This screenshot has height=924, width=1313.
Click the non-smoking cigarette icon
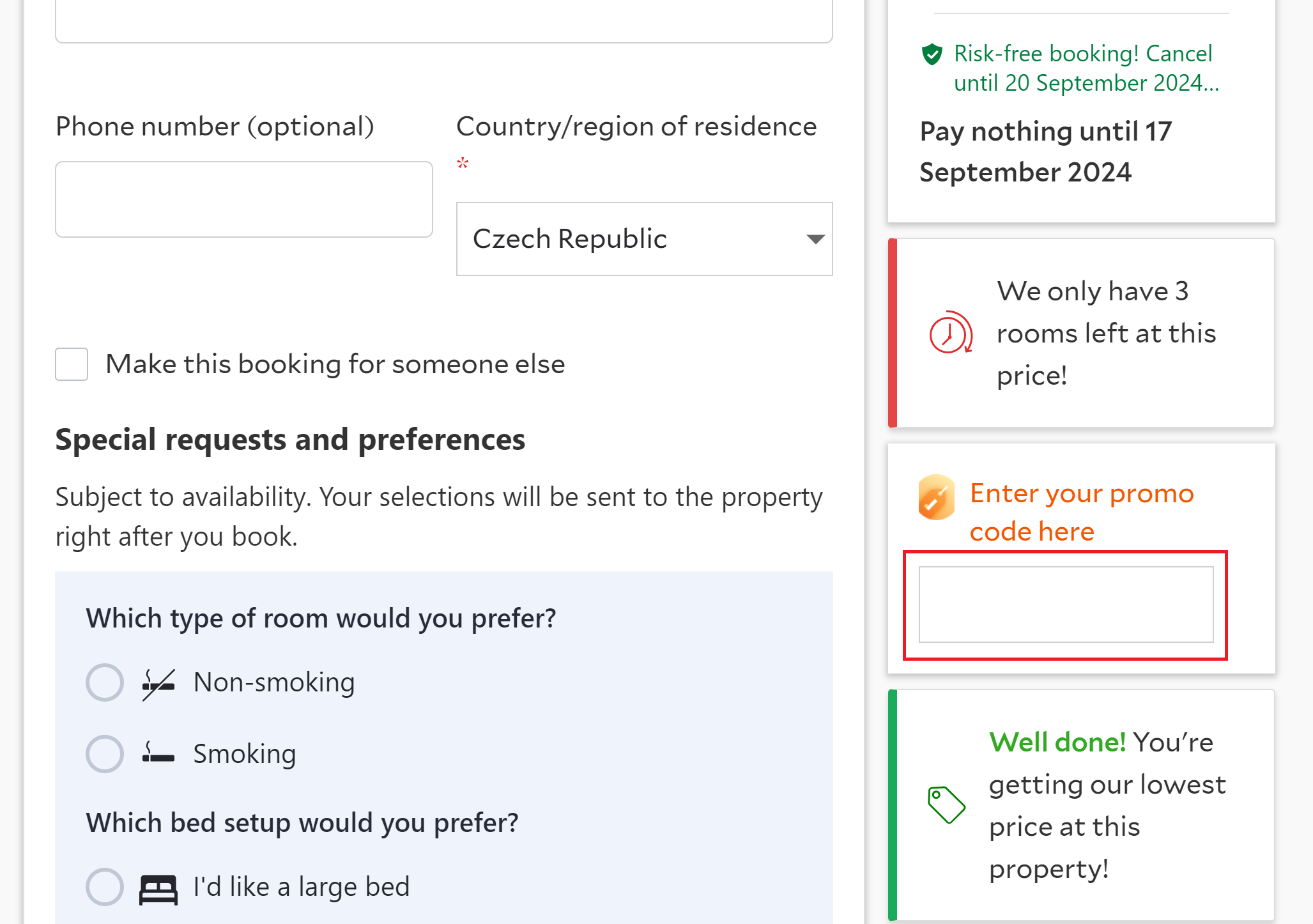[158, 683]
